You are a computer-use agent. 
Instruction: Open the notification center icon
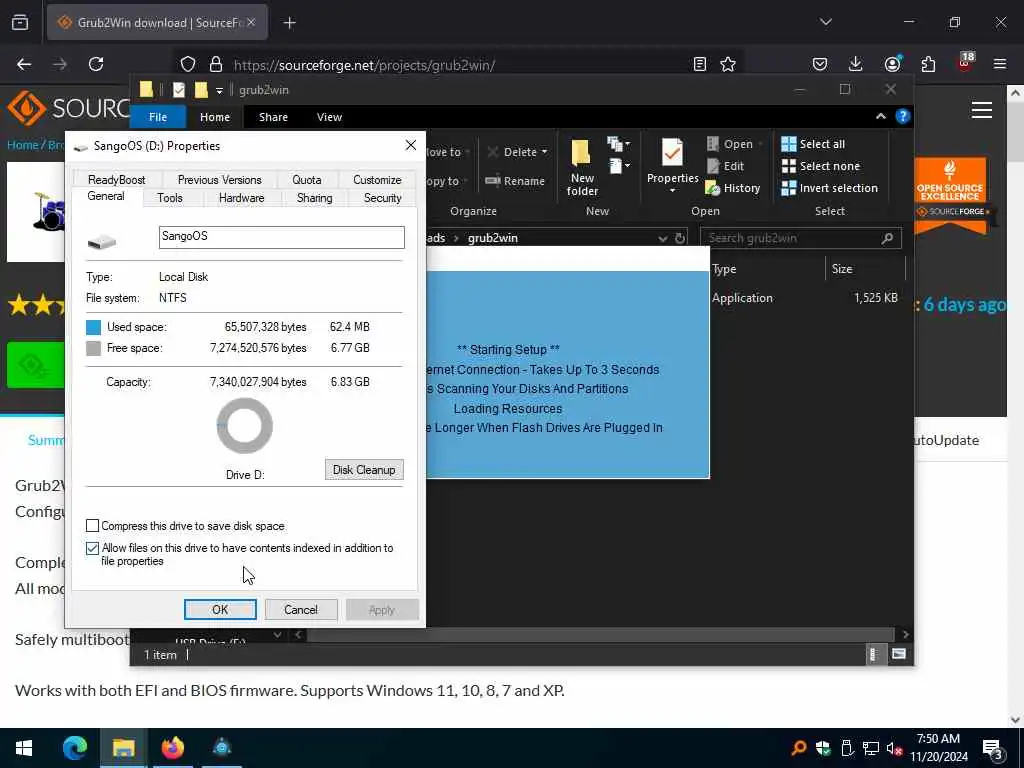[x=993, y=748]
